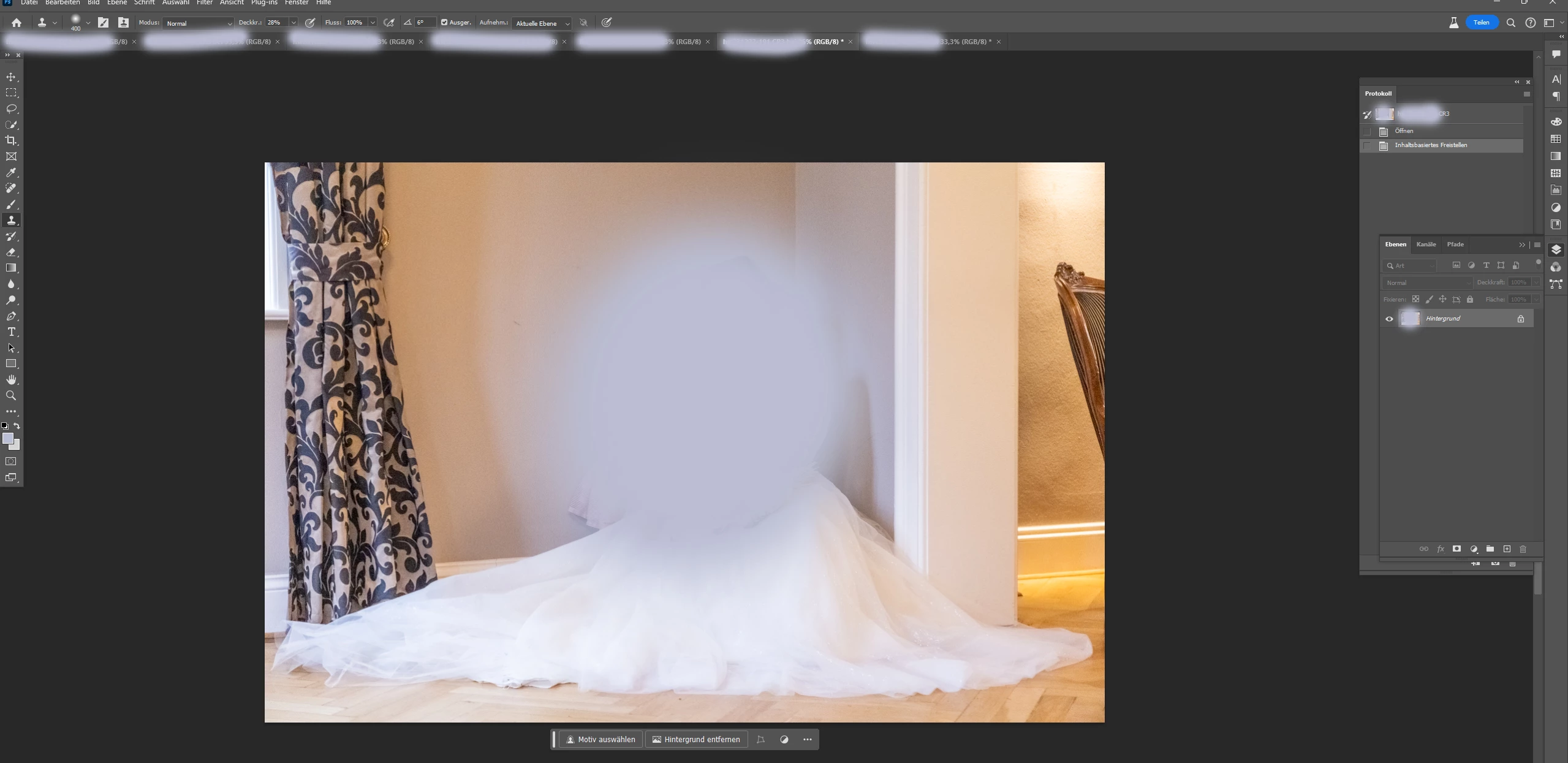Select the Eyedropper tool
1568x763 pixels.
click(x=11, y=173)
